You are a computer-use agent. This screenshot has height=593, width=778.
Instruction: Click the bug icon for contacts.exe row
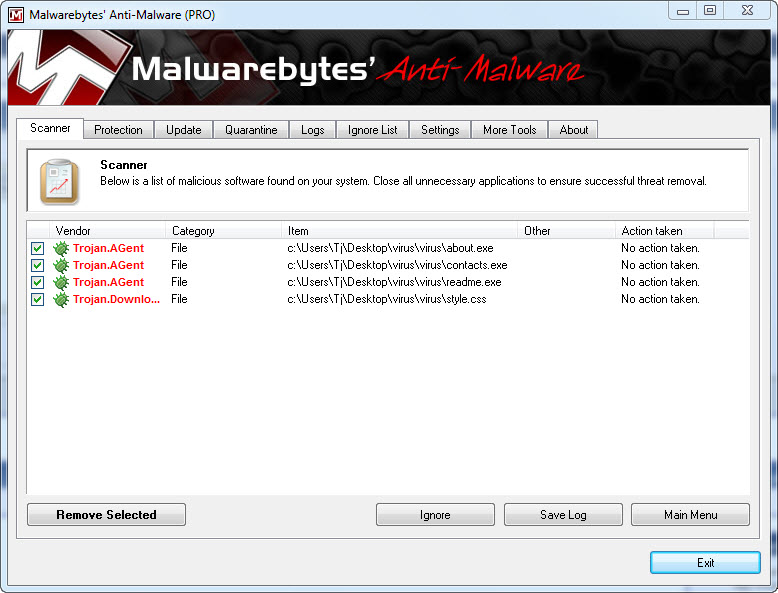click(61, 265)
